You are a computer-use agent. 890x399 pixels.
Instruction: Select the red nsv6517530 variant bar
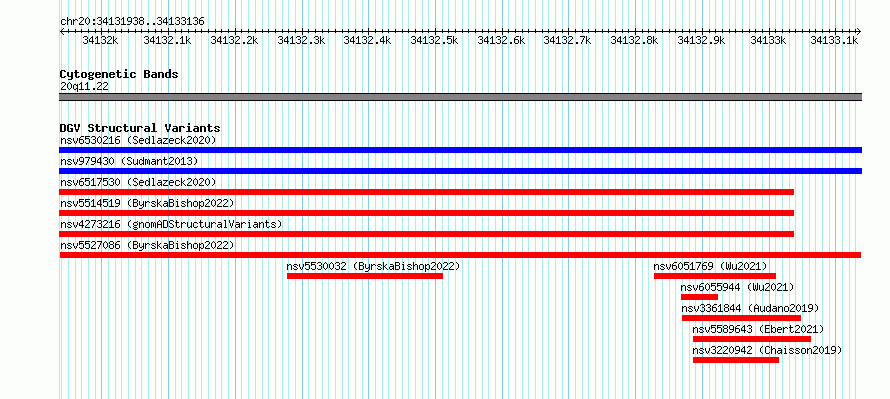pyautogui.click(x=426, y=192)
